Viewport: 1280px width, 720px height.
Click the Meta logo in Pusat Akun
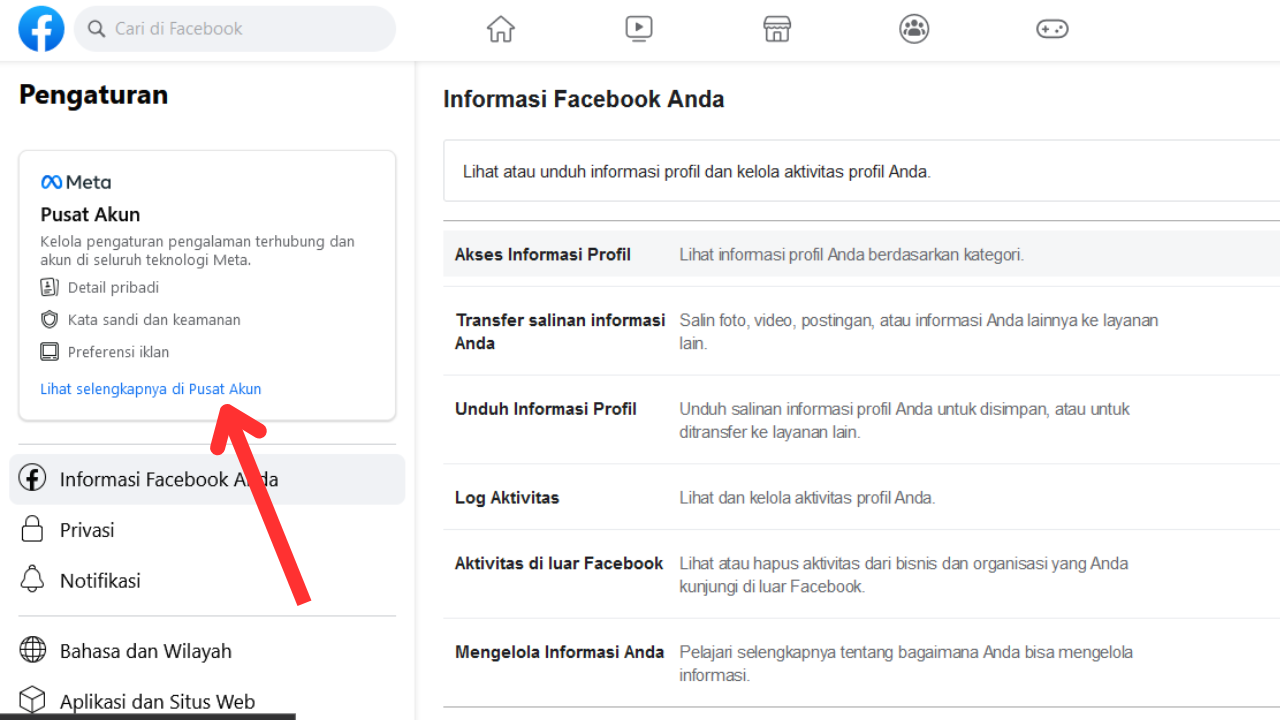[76, 182]
